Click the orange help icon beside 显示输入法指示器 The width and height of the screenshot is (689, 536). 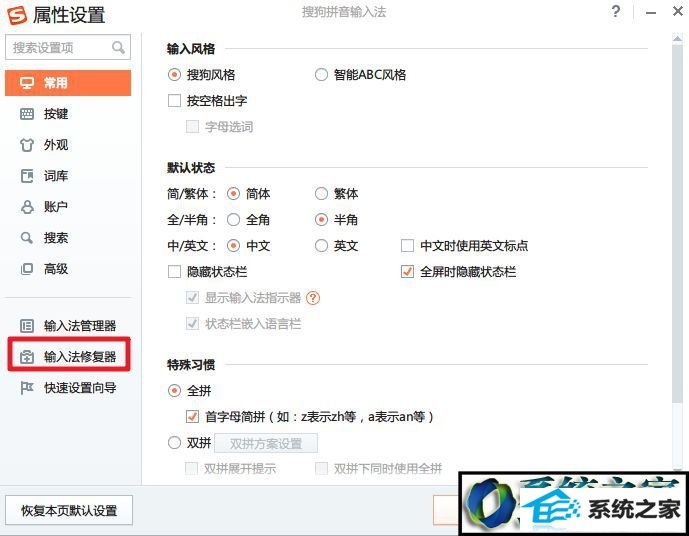click(313, 298)
